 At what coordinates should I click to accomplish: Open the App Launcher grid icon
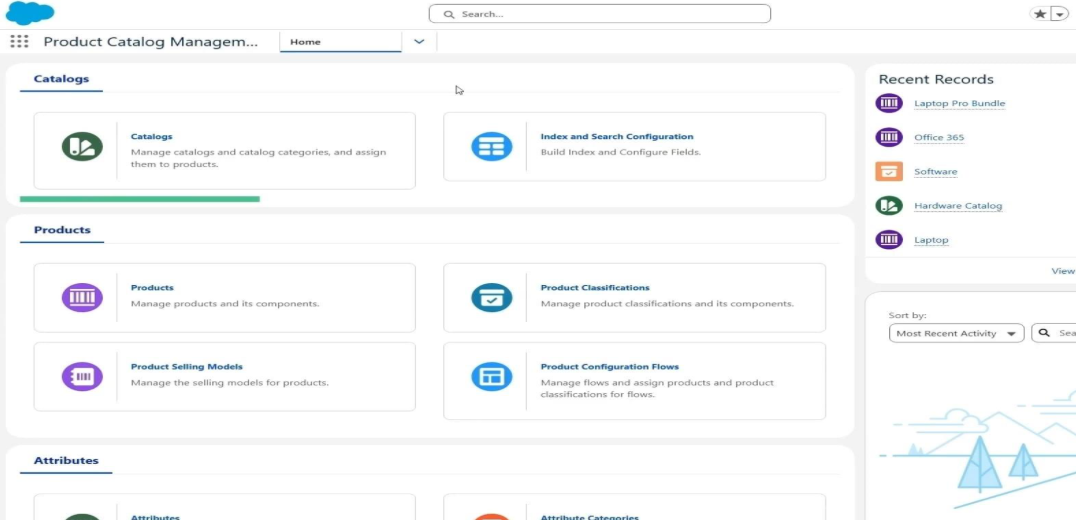point(19,41)
